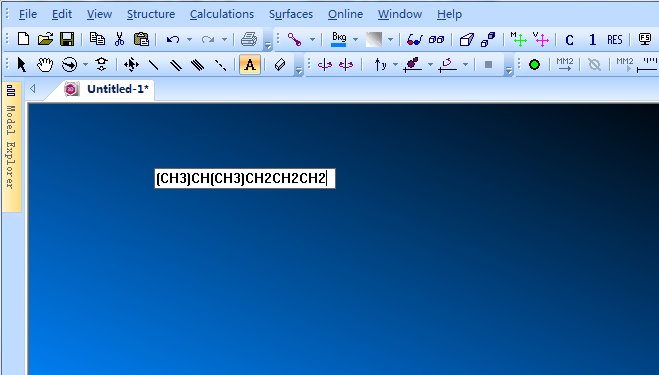The image size is (659, 375).
Task: Click the gray gradient background effect swatch
Action: [374, 40]
